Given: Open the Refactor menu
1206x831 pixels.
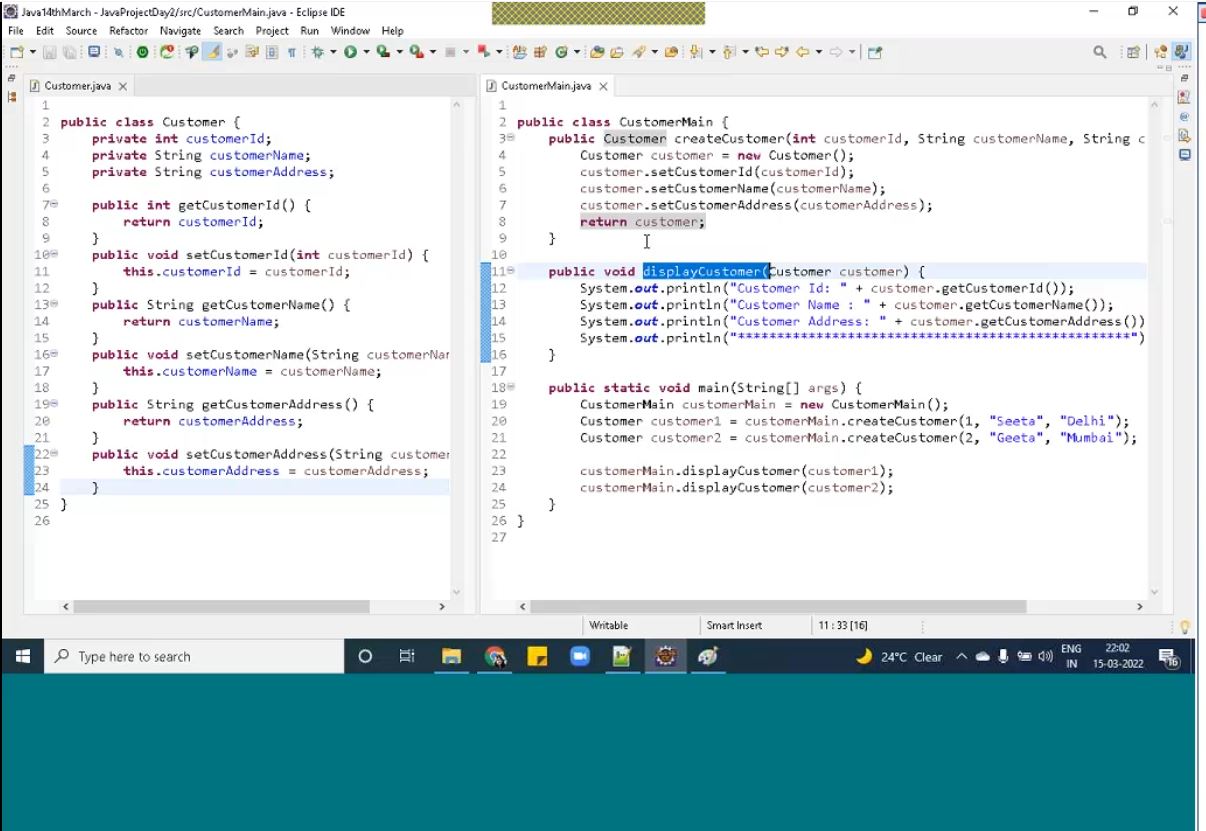Looking at the screenshot, I should point(128,31).
